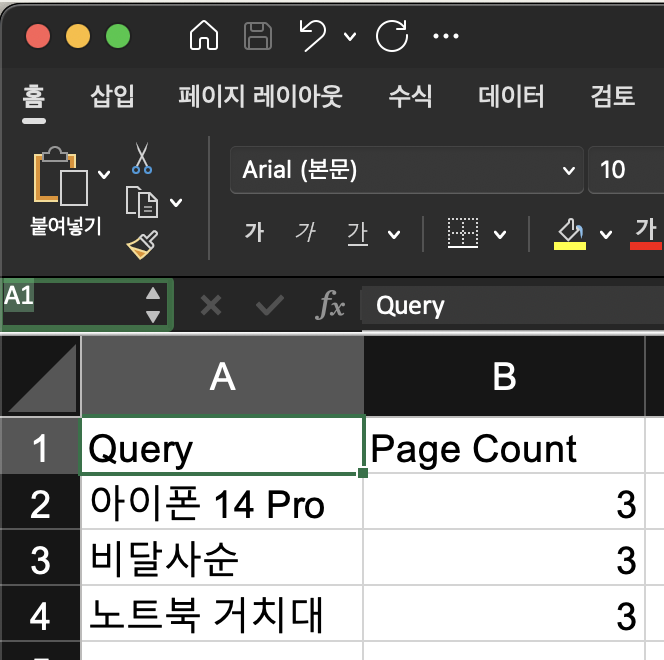The image size is (664, 660).
Task: Open the 삽입 ribbon tab
Action: [x=112, y=96]
